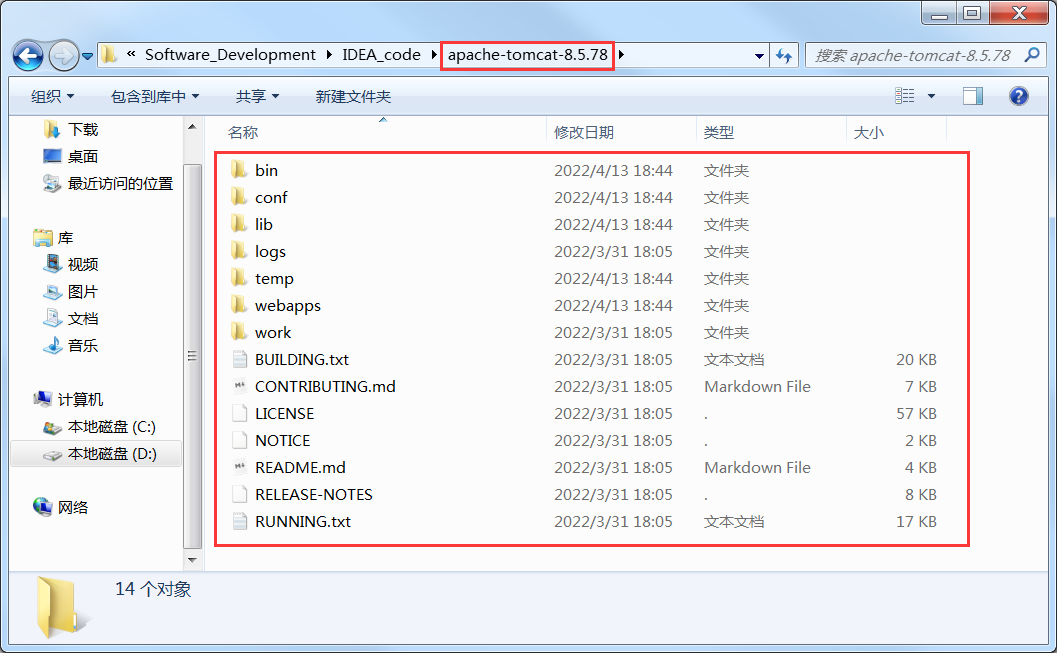
Task: Toggle the preview pane icon
Action: pyautogui.click(x=972, y=96)
